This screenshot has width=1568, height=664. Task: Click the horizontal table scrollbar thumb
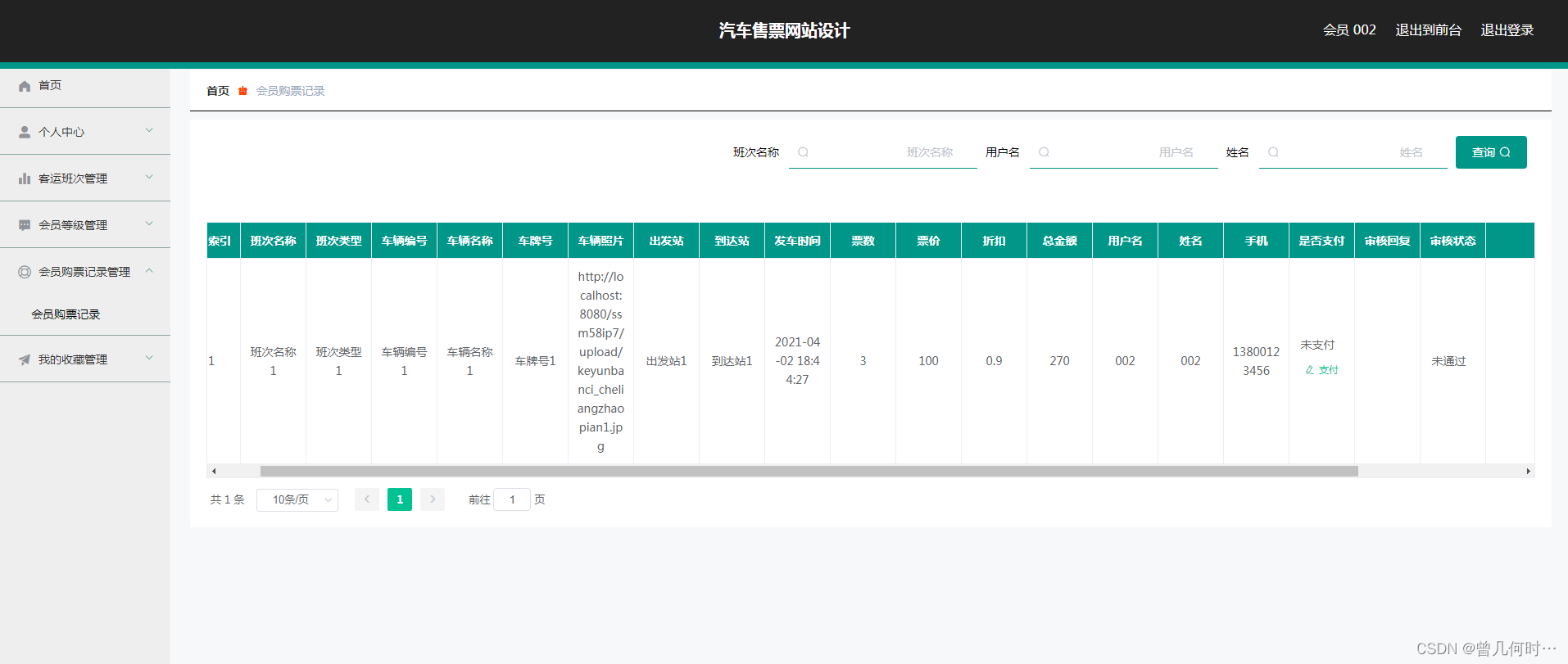coord(809,471)
